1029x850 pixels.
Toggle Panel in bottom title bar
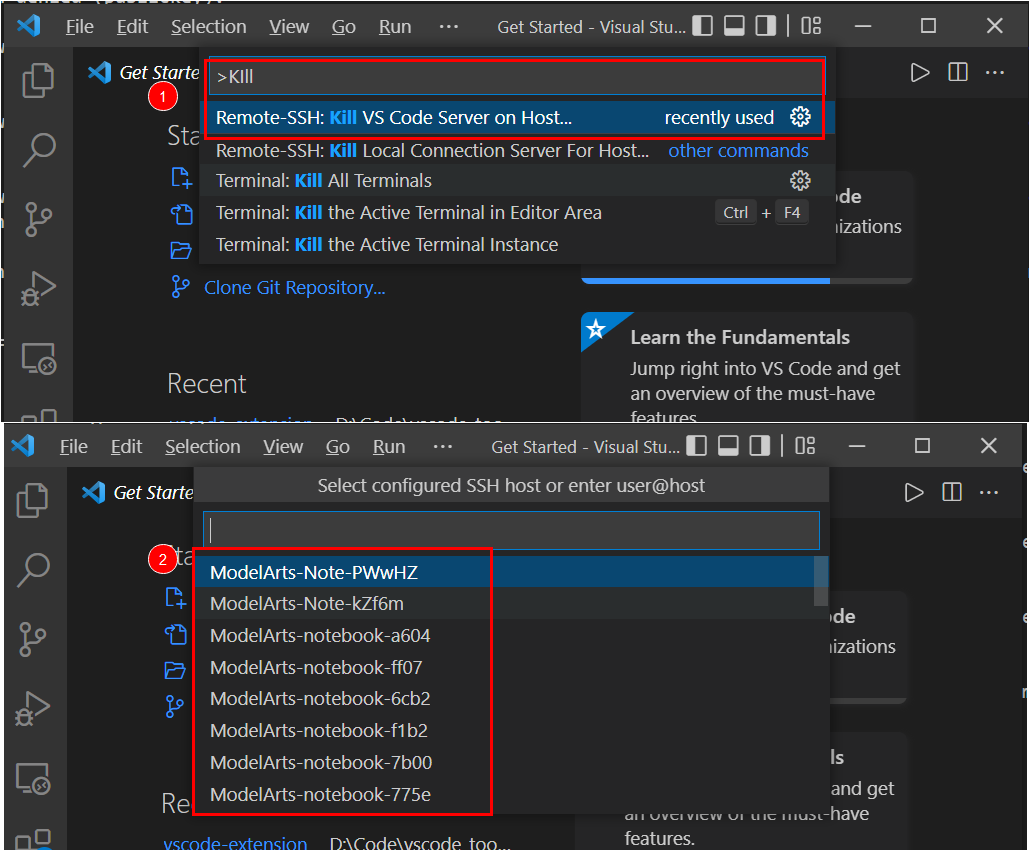tap(728, 446)
